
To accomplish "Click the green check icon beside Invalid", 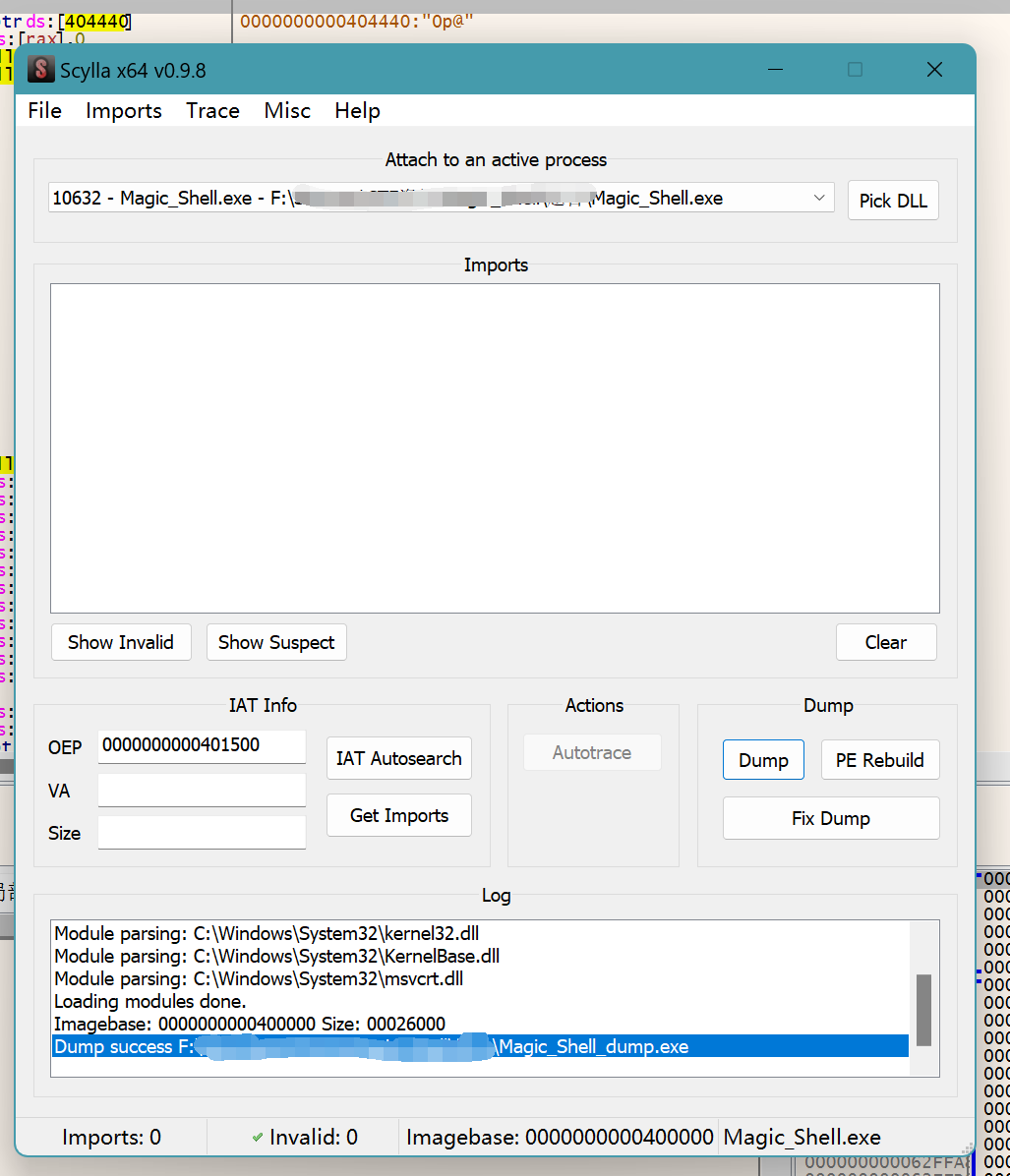I will pyautogui.click(x=258, y=1137).
